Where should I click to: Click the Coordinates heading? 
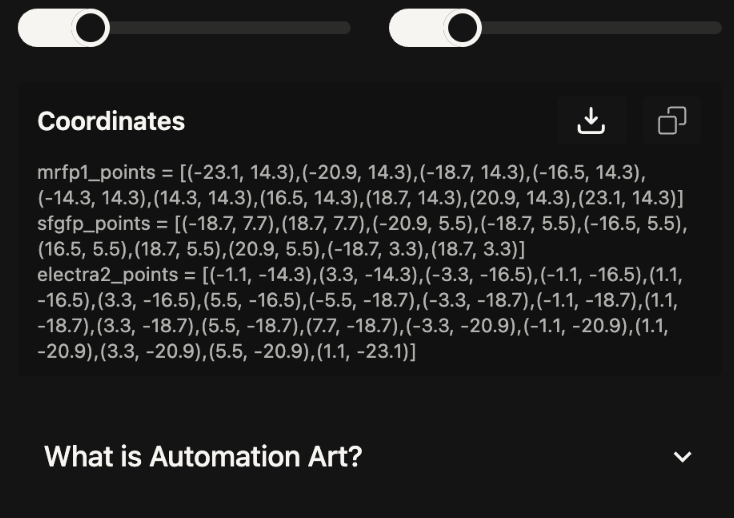tap(111, 121)
